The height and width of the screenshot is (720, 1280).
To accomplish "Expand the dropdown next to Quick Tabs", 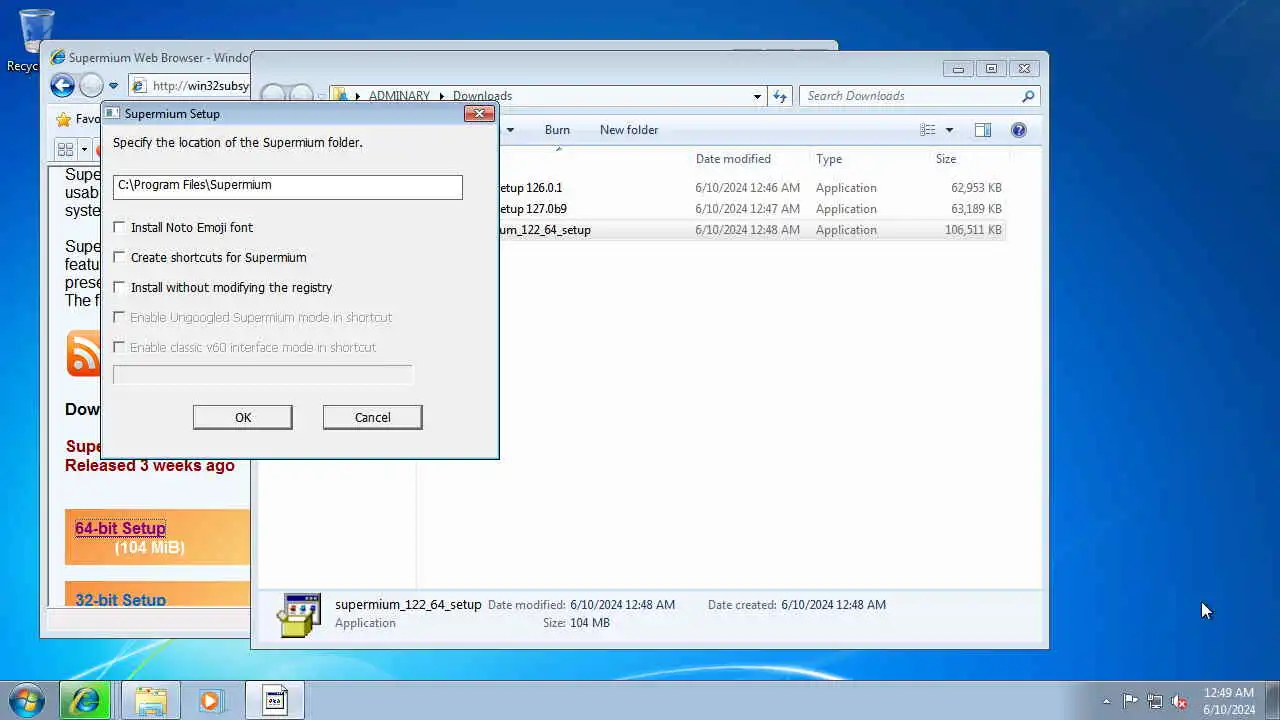I will 84,149.
